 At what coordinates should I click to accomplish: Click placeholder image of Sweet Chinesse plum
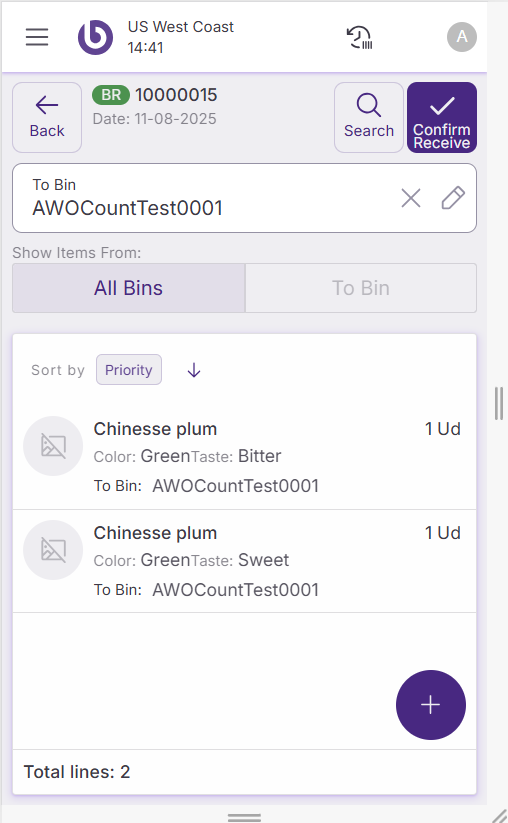coord(53,550)
